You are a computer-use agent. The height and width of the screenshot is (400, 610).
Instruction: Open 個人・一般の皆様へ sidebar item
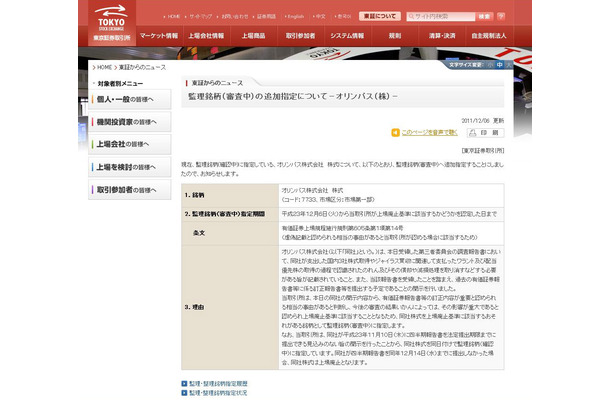click(130, 99)
